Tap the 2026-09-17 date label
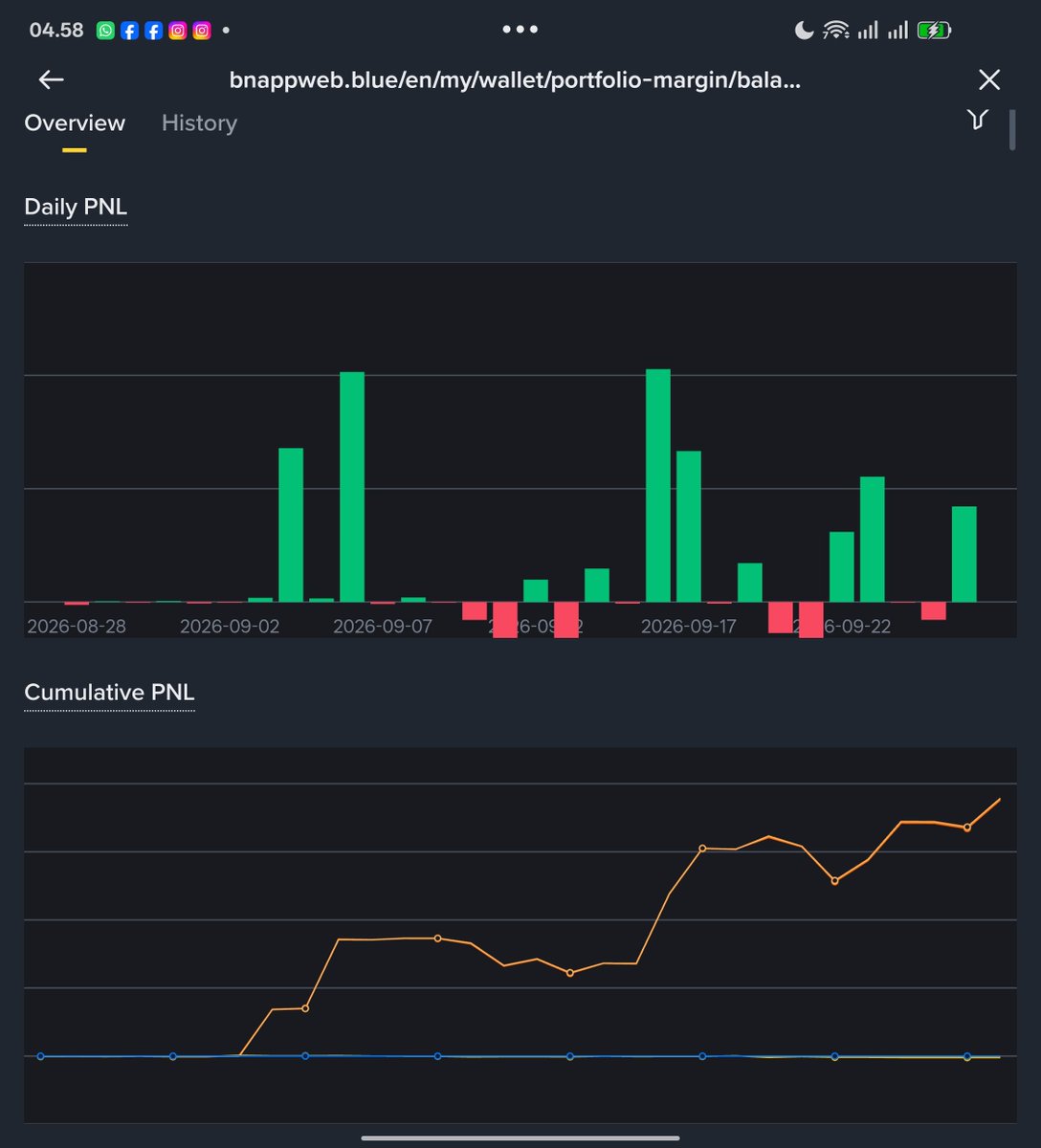Viewport: 1041px width, 1148px height. point(689,627)
